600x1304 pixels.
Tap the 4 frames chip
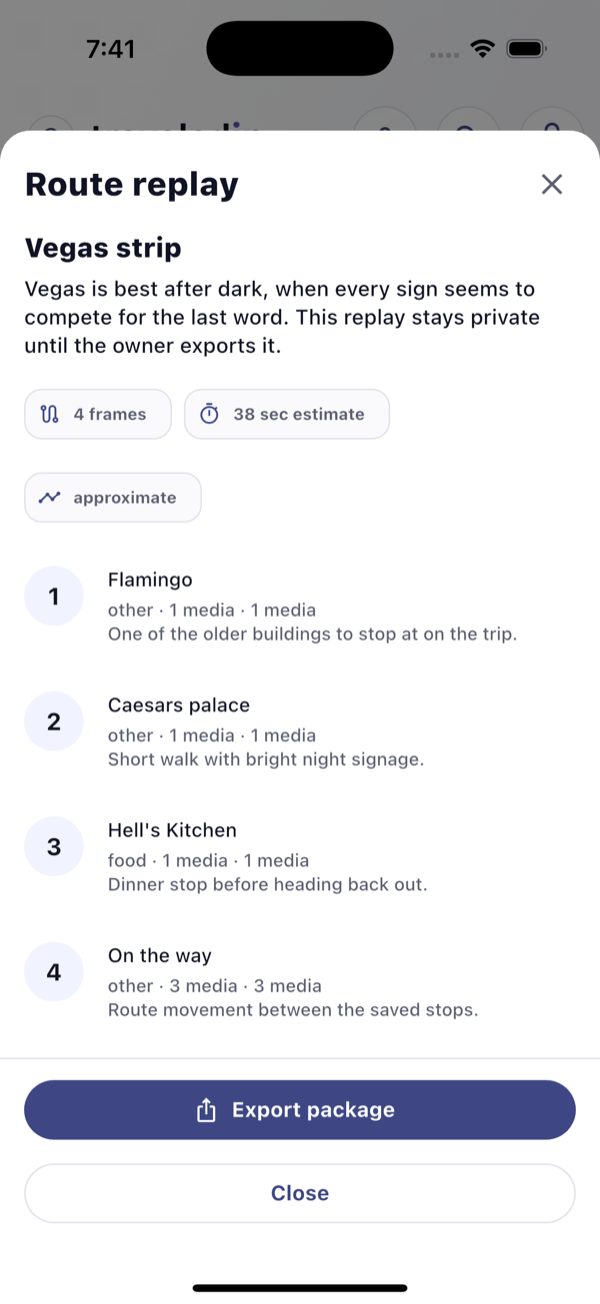(x=98, y=414)
